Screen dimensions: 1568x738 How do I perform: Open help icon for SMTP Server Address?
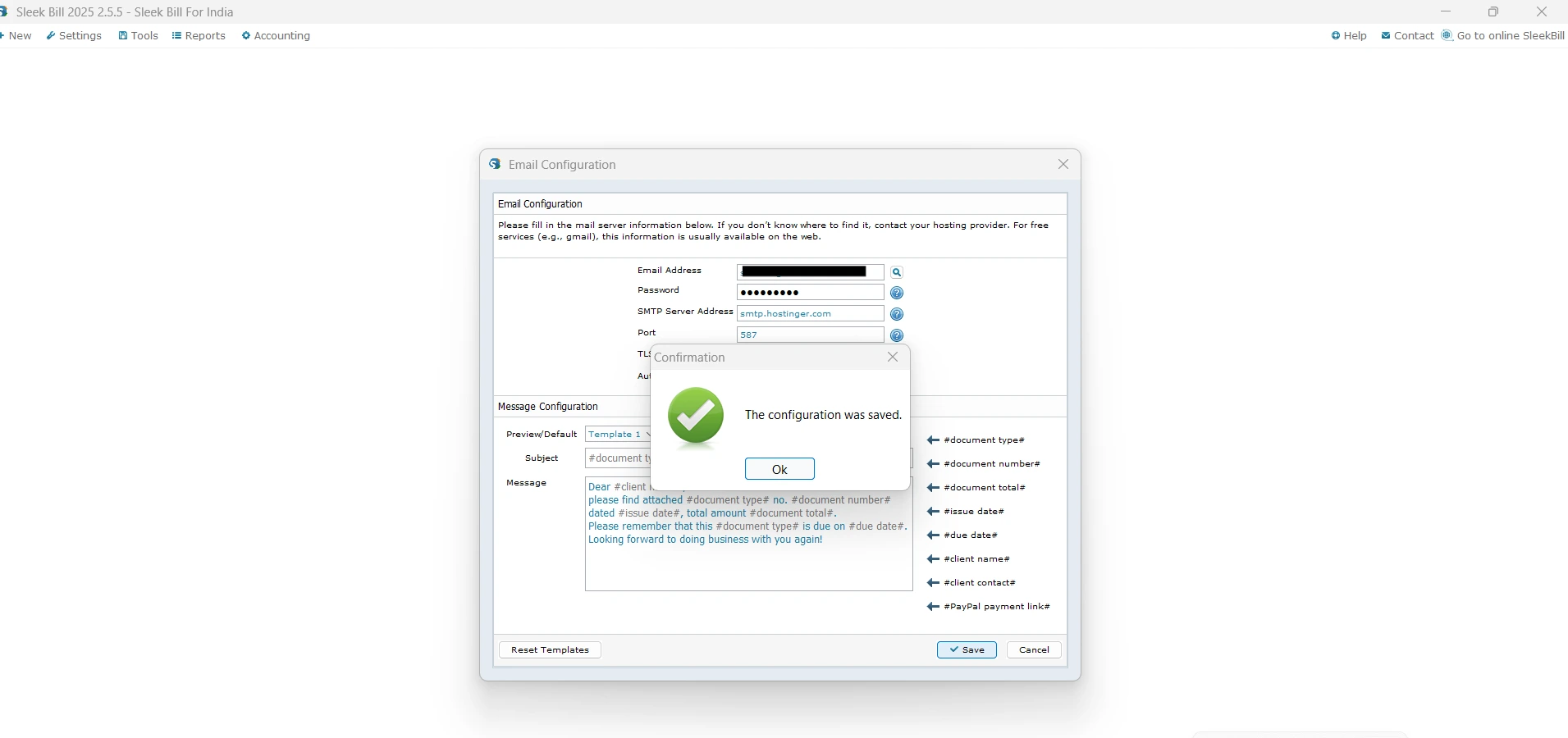pos(897,315)
